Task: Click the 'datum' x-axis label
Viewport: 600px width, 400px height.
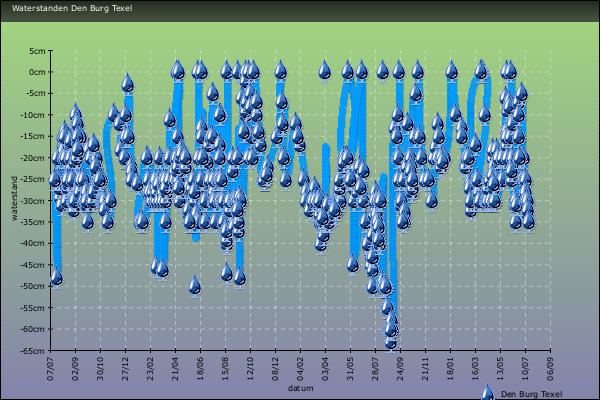Action: 300,387
